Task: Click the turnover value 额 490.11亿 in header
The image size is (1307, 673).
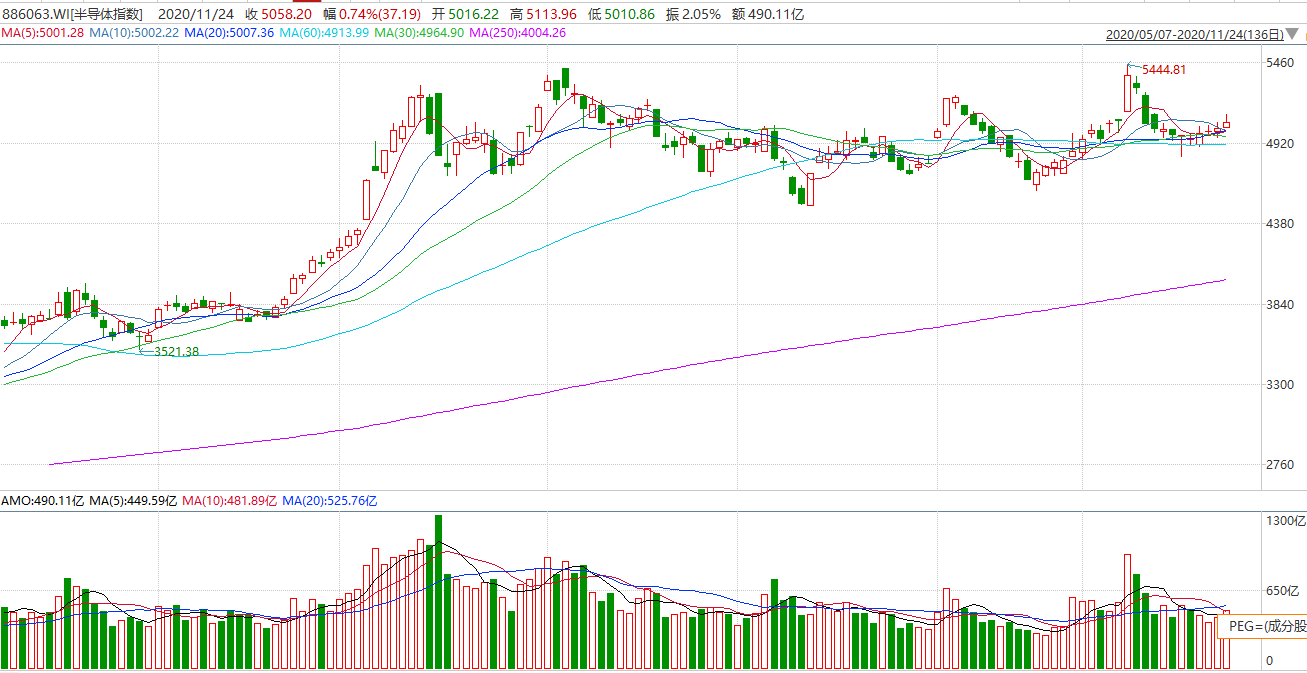Action: [x=768, y=14]
